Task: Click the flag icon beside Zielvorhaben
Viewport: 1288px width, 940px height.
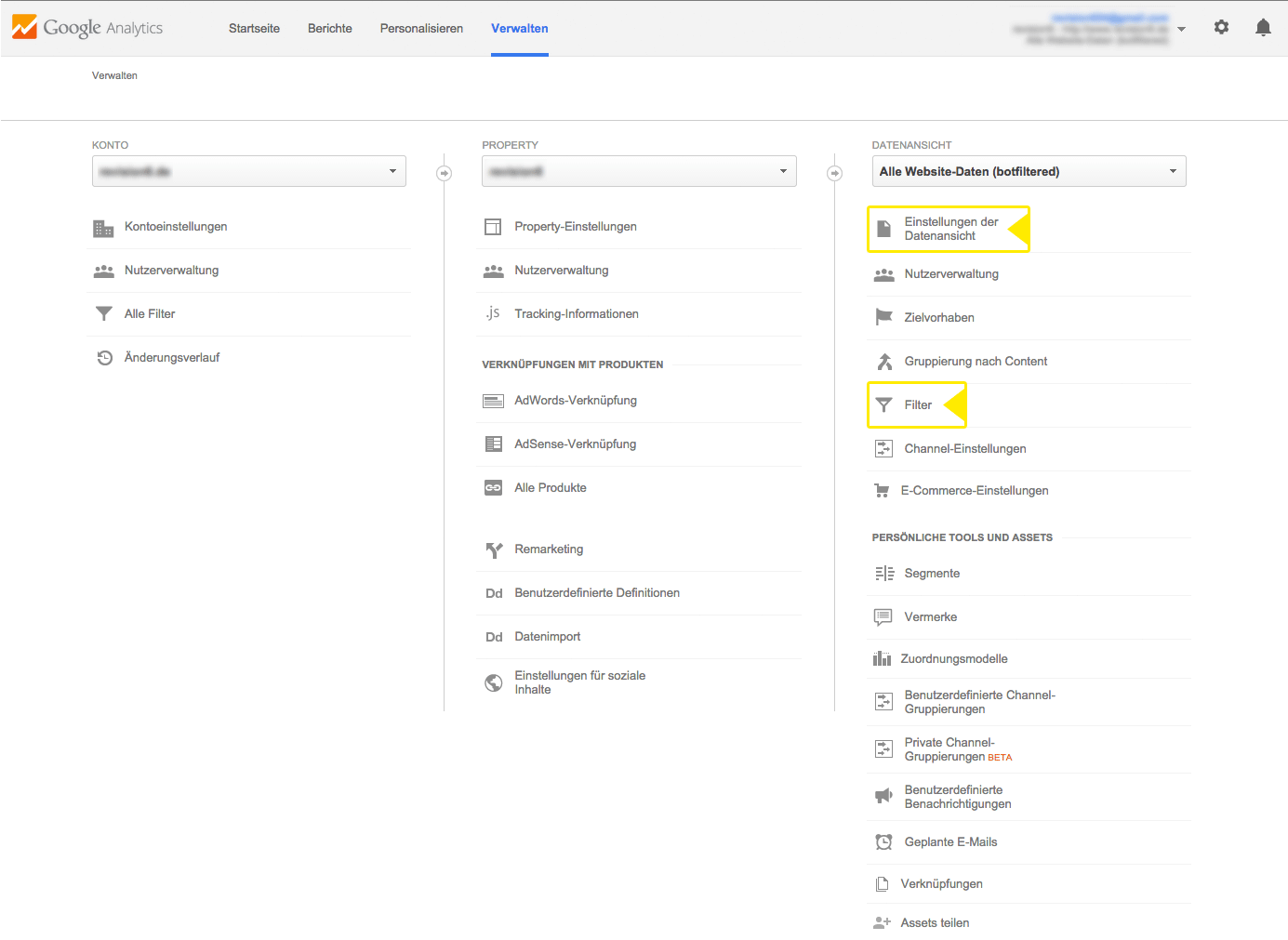Action: pos(883,318)
